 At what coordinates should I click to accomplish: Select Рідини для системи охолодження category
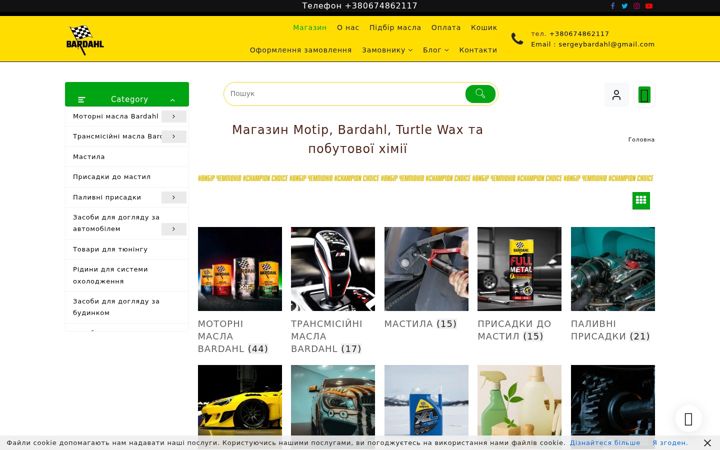(110, 275)
